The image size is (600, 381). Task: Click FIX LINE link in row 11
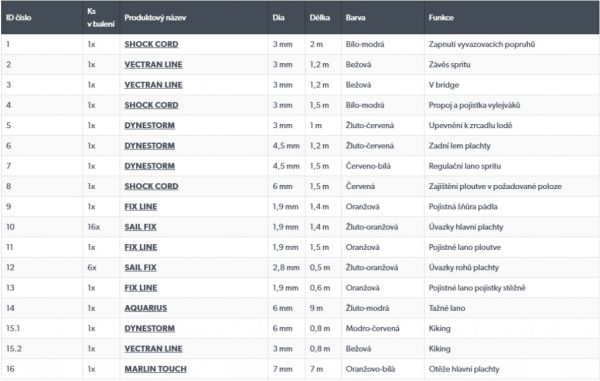[x=140, y=247]
